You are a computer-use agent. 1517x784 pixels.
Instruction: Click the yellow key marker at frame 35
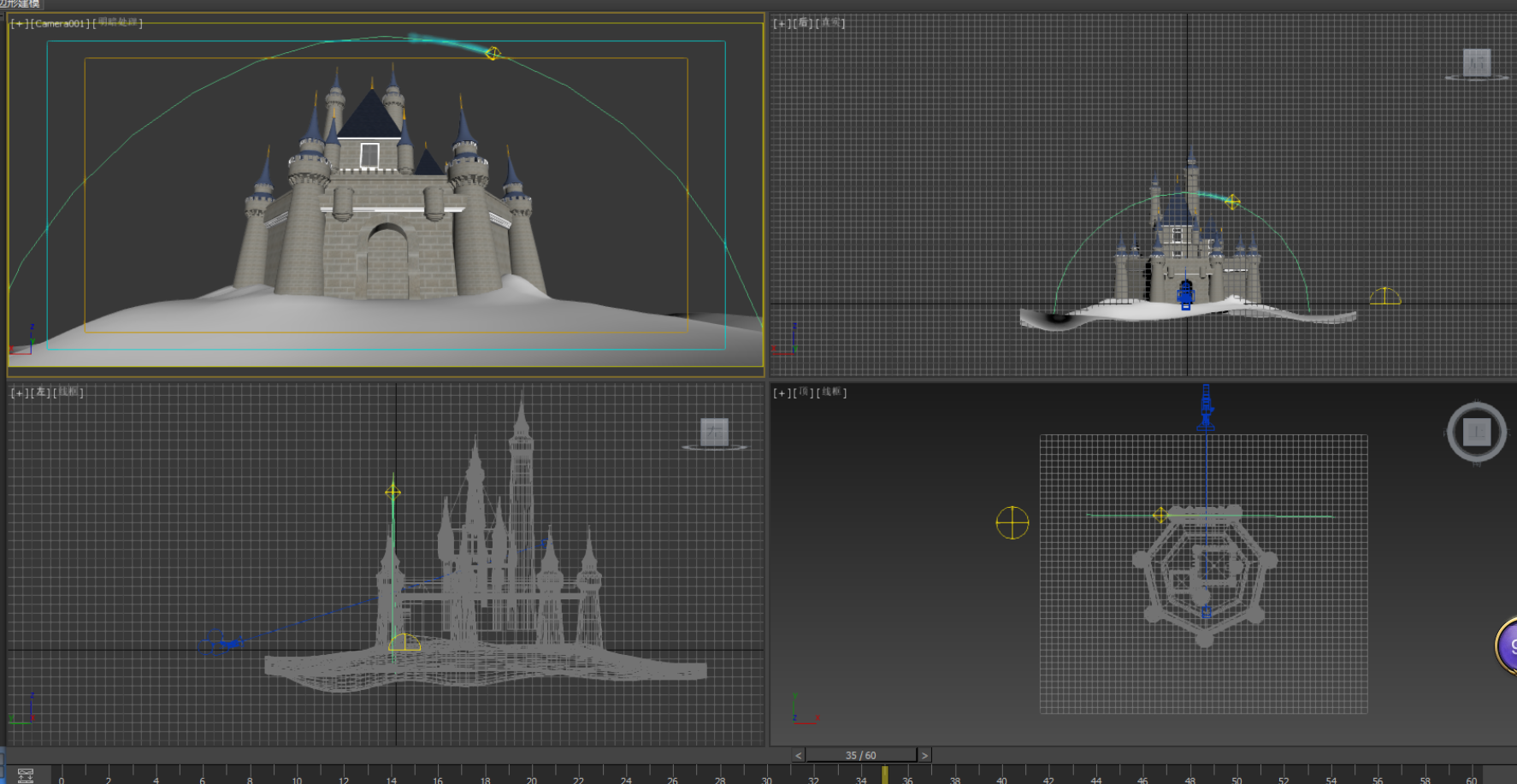(885, 775)
